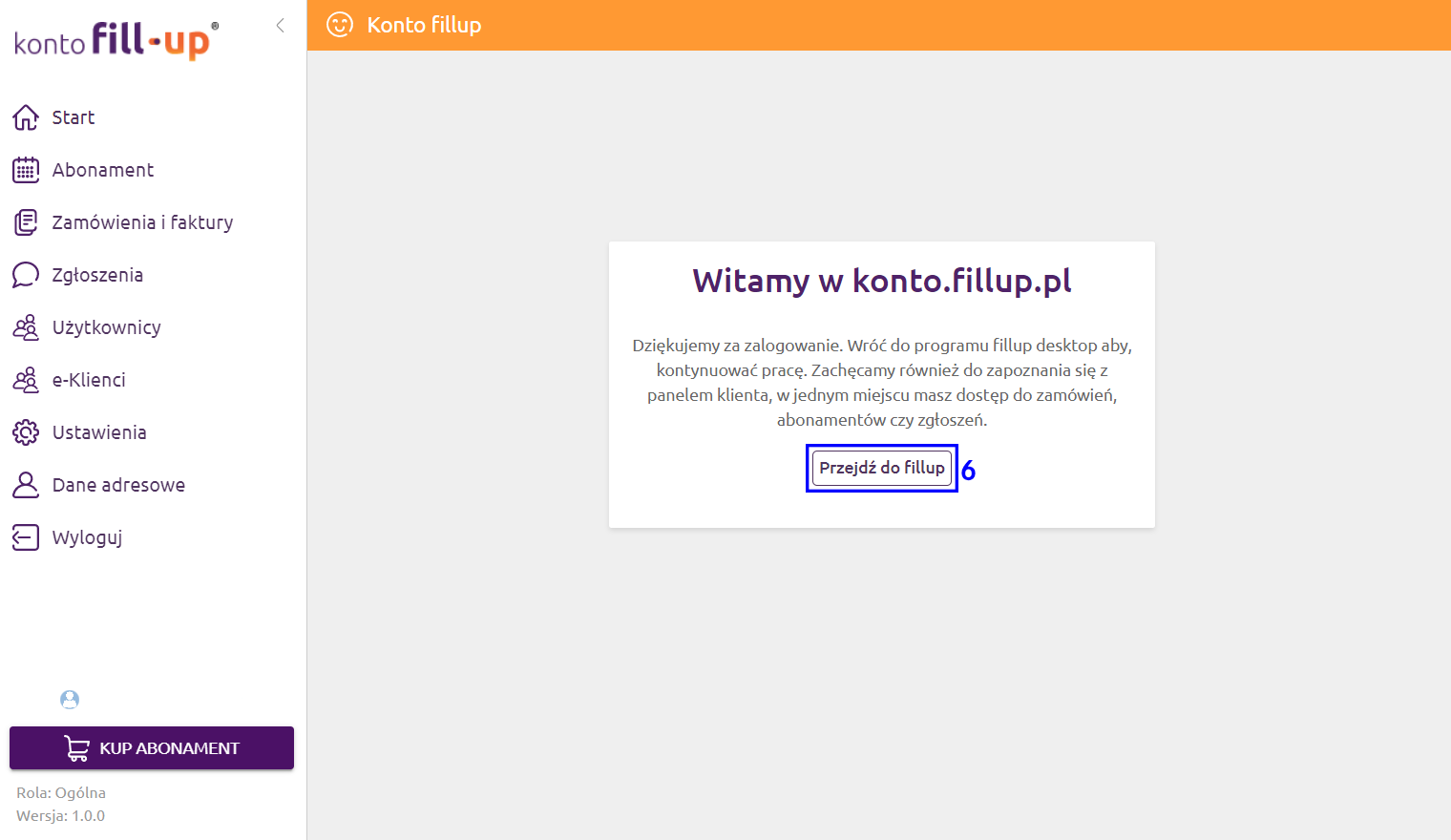
Task: Click the Przejdź do fillup button
Action: coord(882,468)
